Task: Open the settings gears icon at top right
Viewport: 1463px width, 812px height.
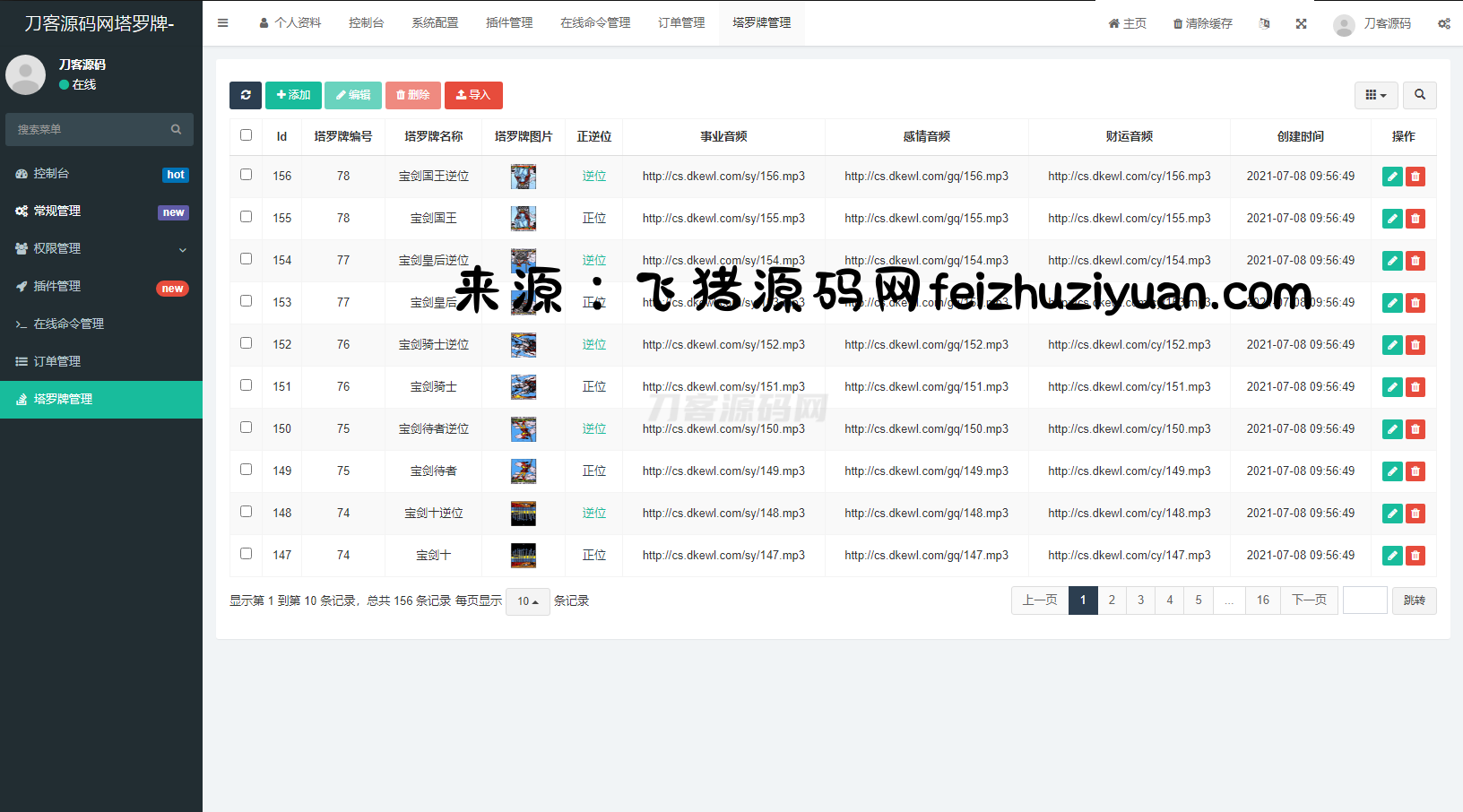Action: [1443, 23]
